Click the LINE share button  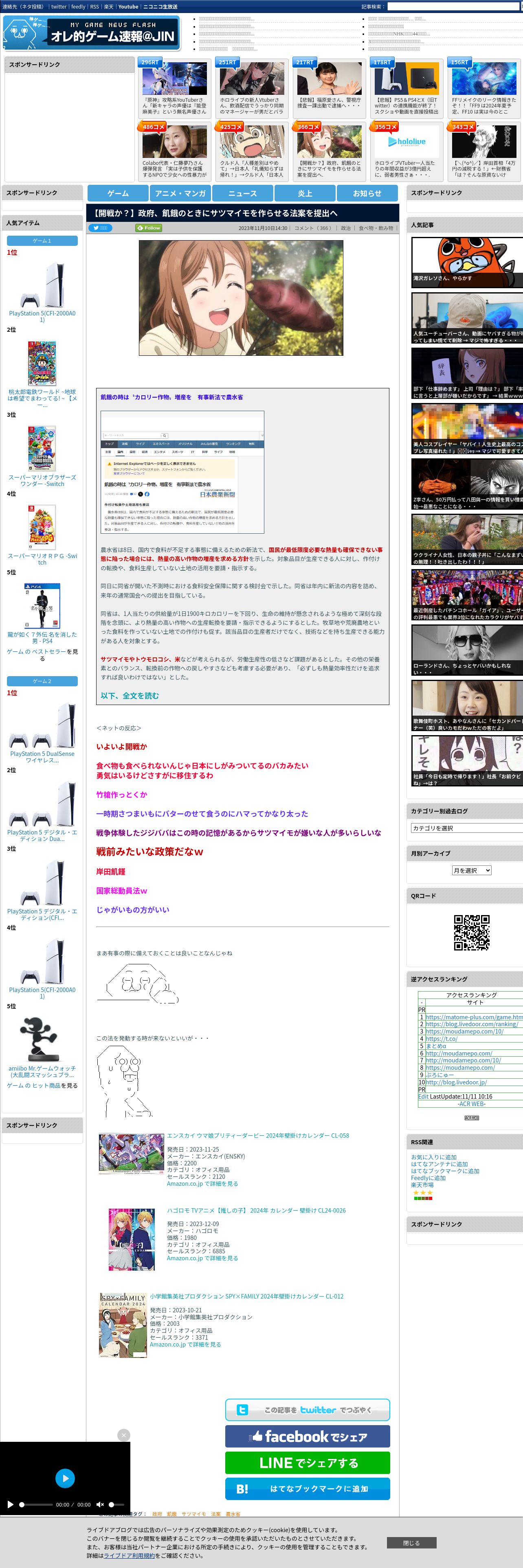pos(308,1462)
